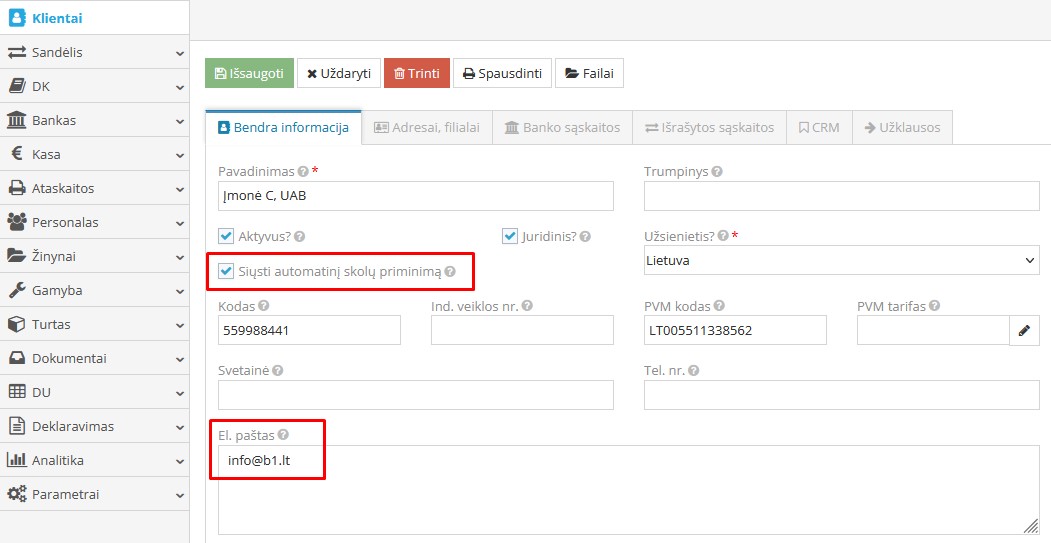
Task: Uncheck the Aktyvus checkbox
Action: (x=226, y=237)
